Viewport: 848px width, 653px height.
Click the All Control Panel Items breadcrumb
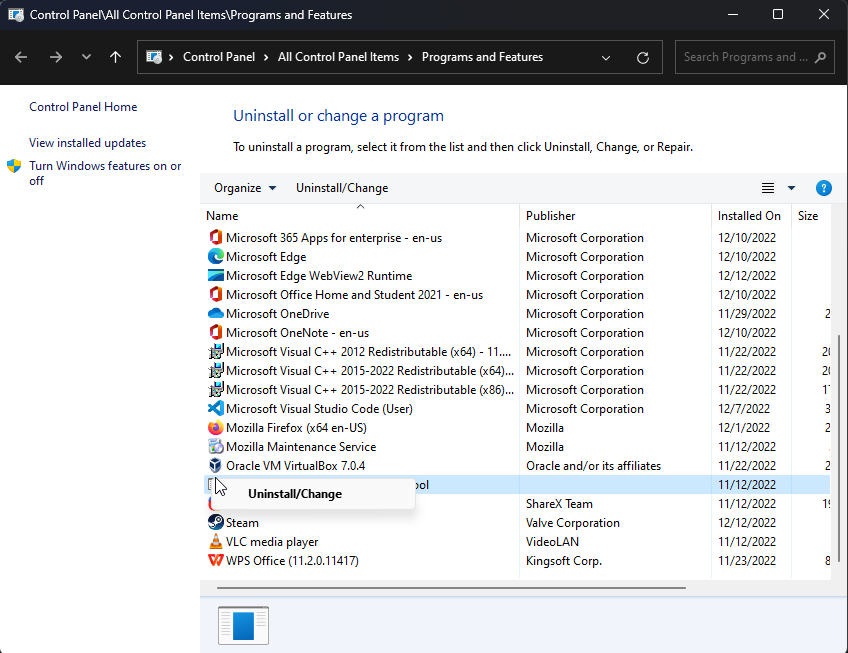coord(339,57)
